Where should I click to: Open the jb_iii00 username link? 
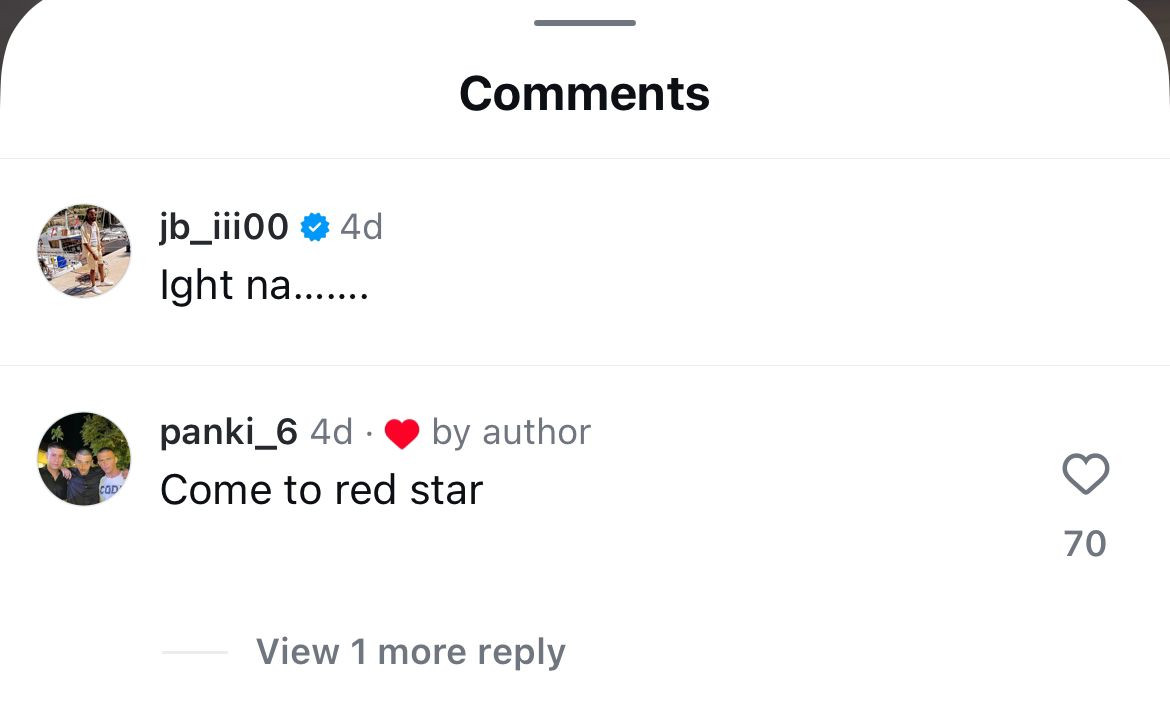[x=224, y=228]
